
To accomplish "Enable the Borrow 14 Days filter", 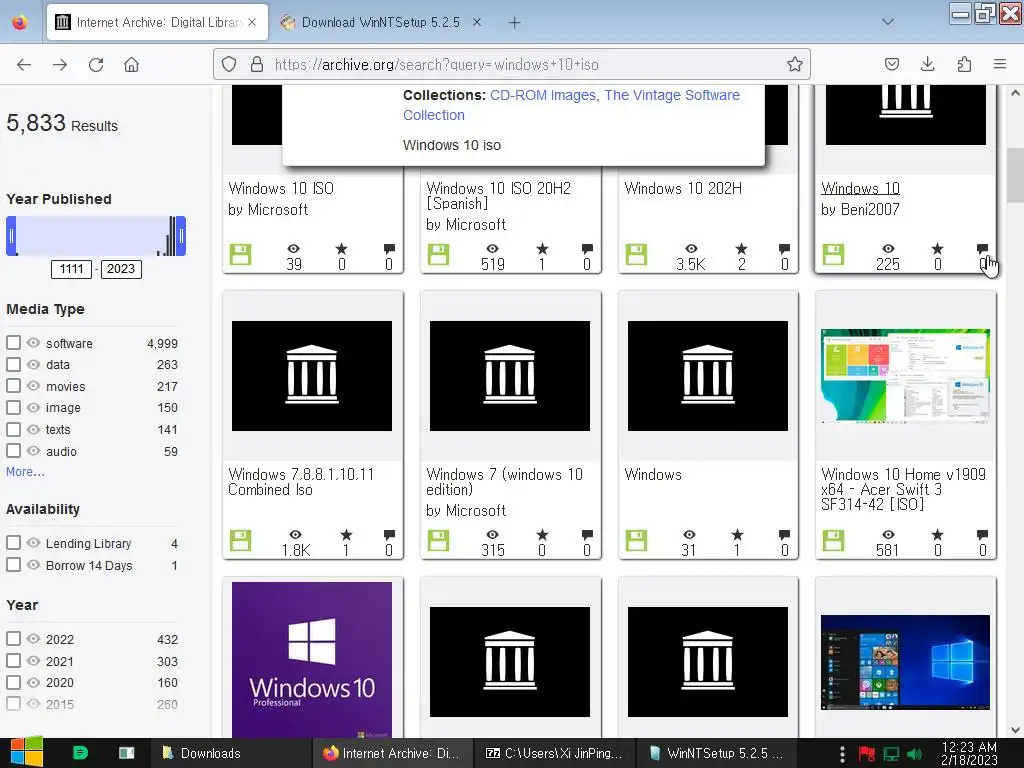I will tap(13, 564).
